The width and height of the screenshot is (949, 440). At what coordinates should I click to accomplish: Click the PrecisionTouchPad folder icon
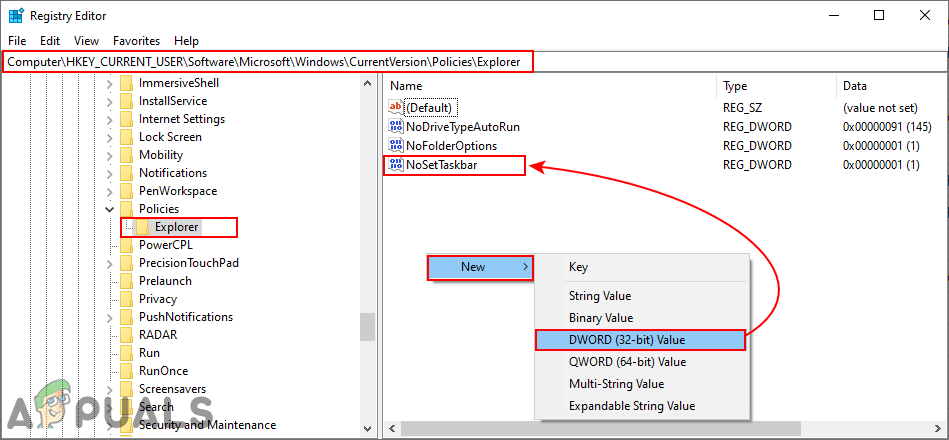[126, 263]
